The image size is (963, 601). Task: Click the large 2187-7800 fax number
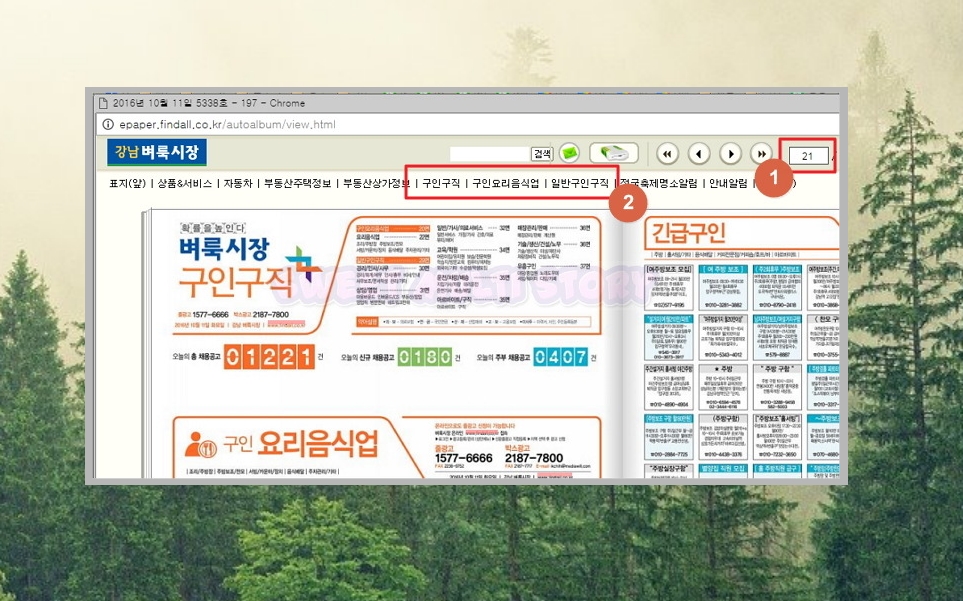tap(534, 458)
